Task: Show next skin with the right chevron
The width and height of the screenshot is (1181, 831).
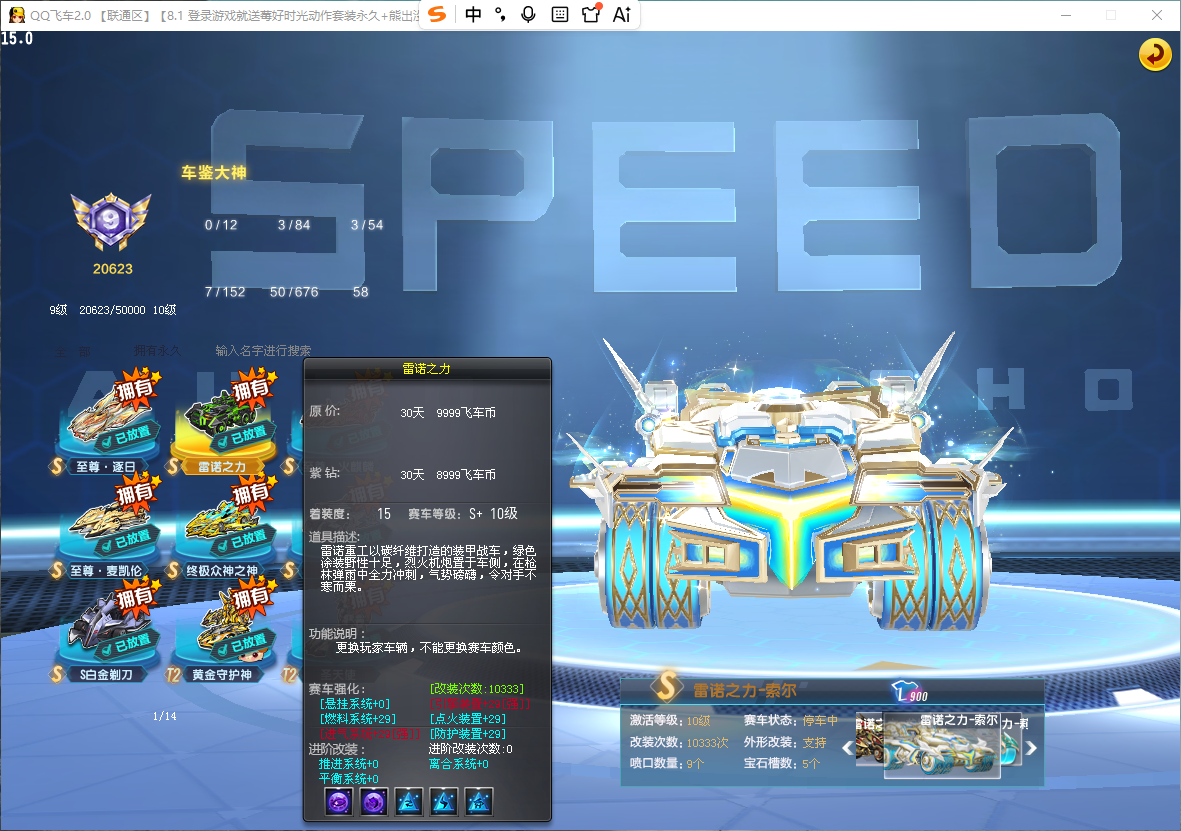Action: point(1031,747)
